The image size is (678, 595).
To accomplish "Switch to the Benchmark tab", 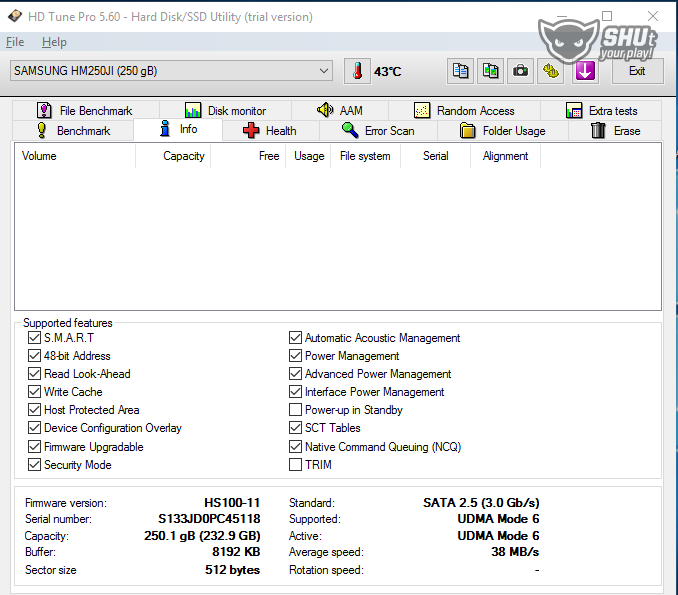I will [74, 131].
